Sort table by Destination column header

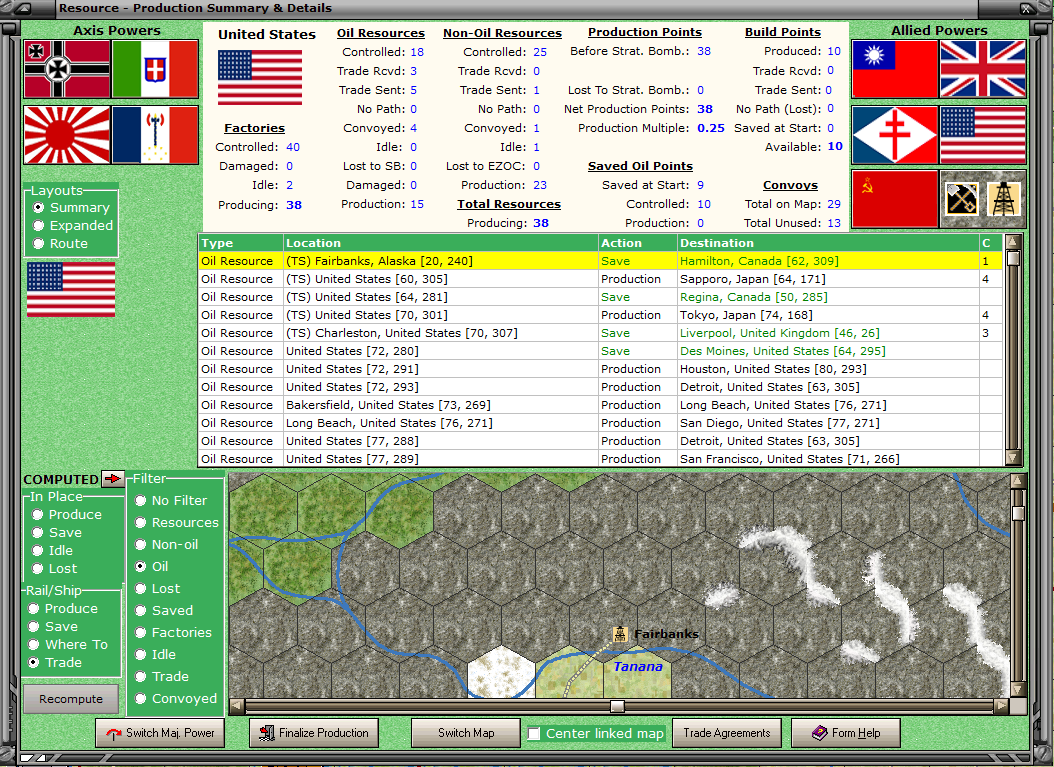828,243
